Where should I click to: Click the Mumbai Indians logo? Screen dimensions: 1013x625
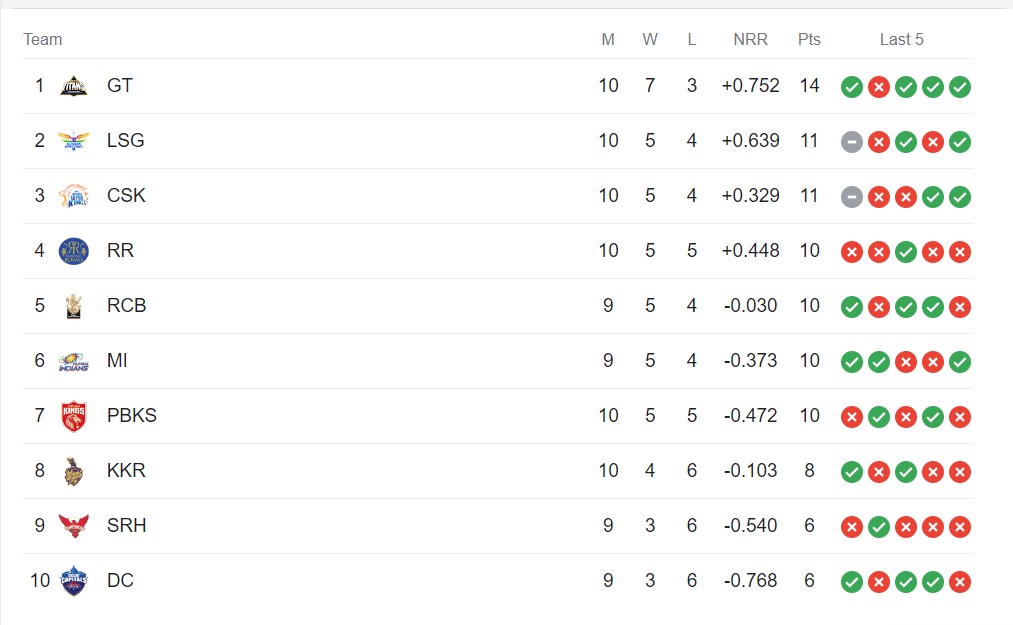[73, 361]
